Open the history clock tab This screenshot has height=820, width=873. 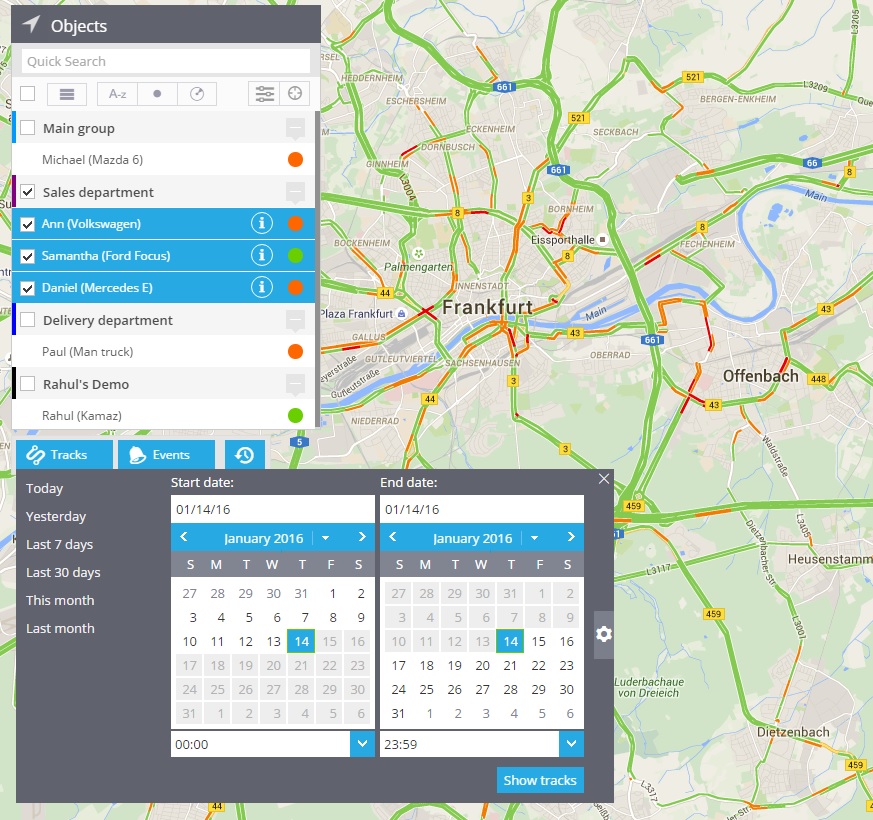[x=244, y=455]
